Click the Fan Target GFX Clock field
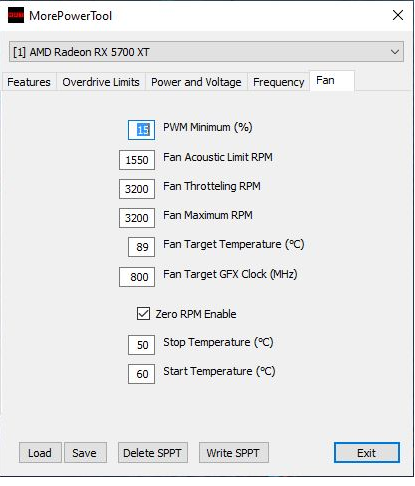Screen dimensions: 415x486 pyautogui.click(x=137, y=277)
